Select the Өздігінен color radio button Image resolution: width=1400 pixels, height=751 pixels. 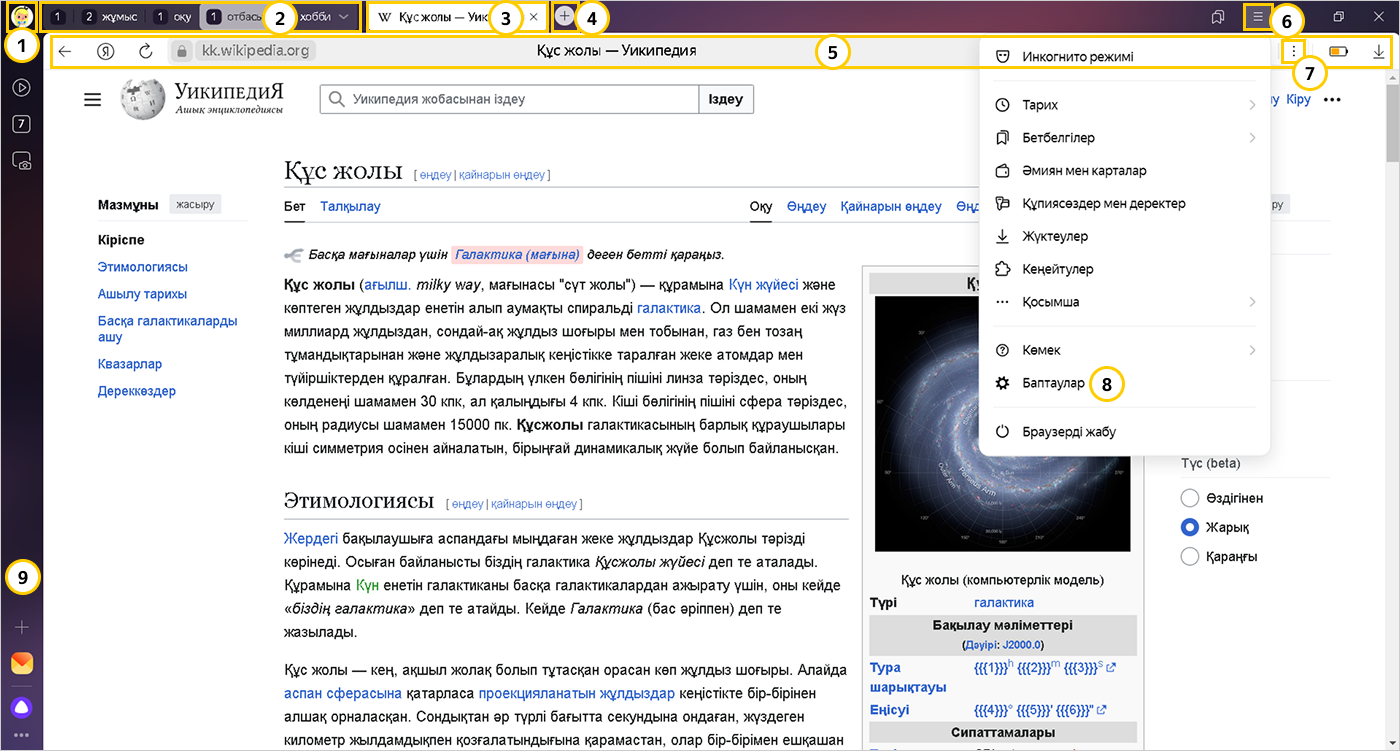1190,498
